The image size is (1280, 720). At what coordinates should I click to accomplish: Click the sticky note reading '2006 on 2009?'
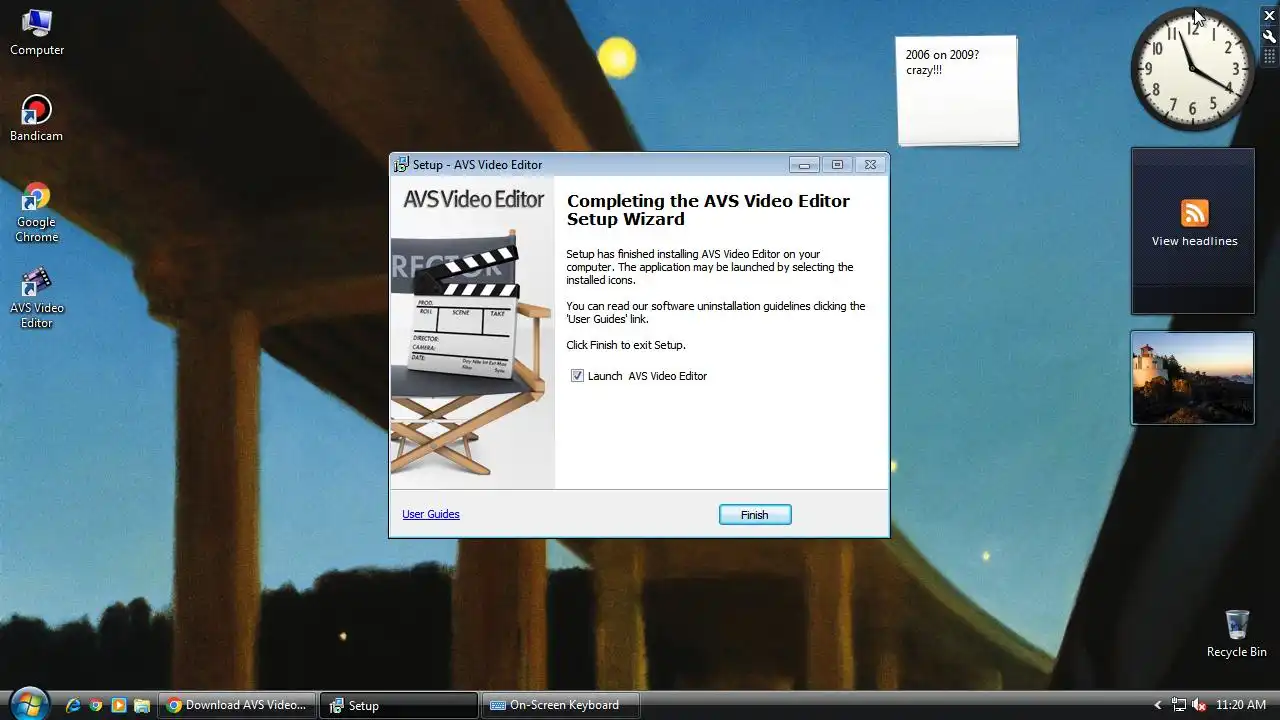957,90
